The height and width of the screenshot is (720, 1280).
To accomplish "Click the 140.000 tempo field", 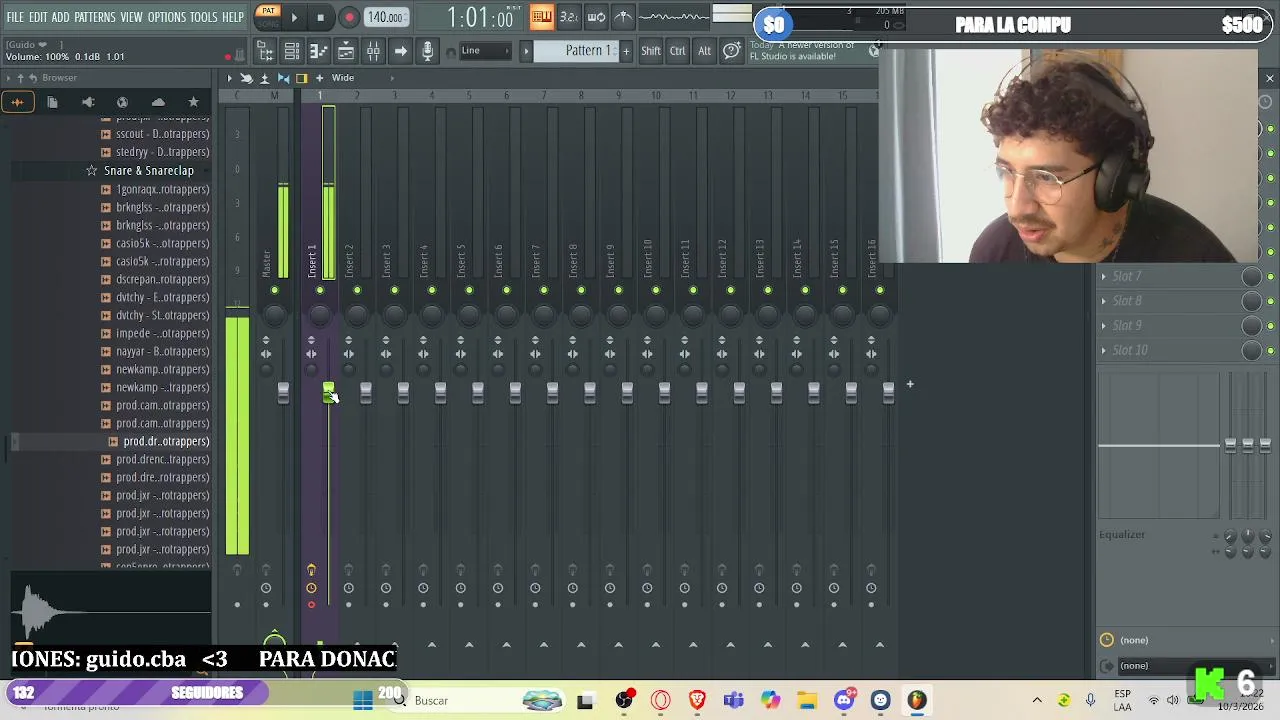I will point(385,17).
